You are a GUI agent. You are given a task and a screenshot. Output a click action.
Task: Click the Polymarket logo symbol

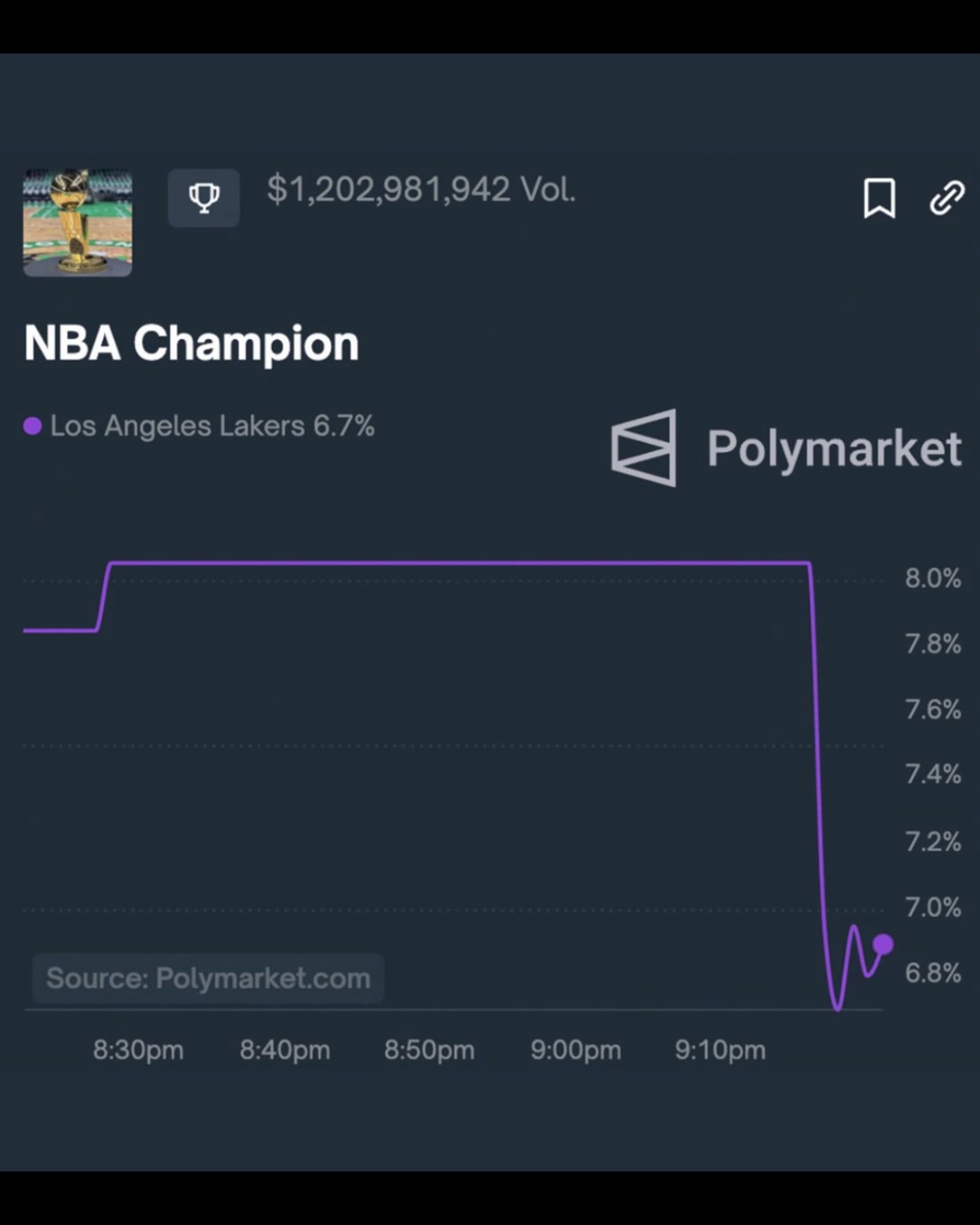644,447
